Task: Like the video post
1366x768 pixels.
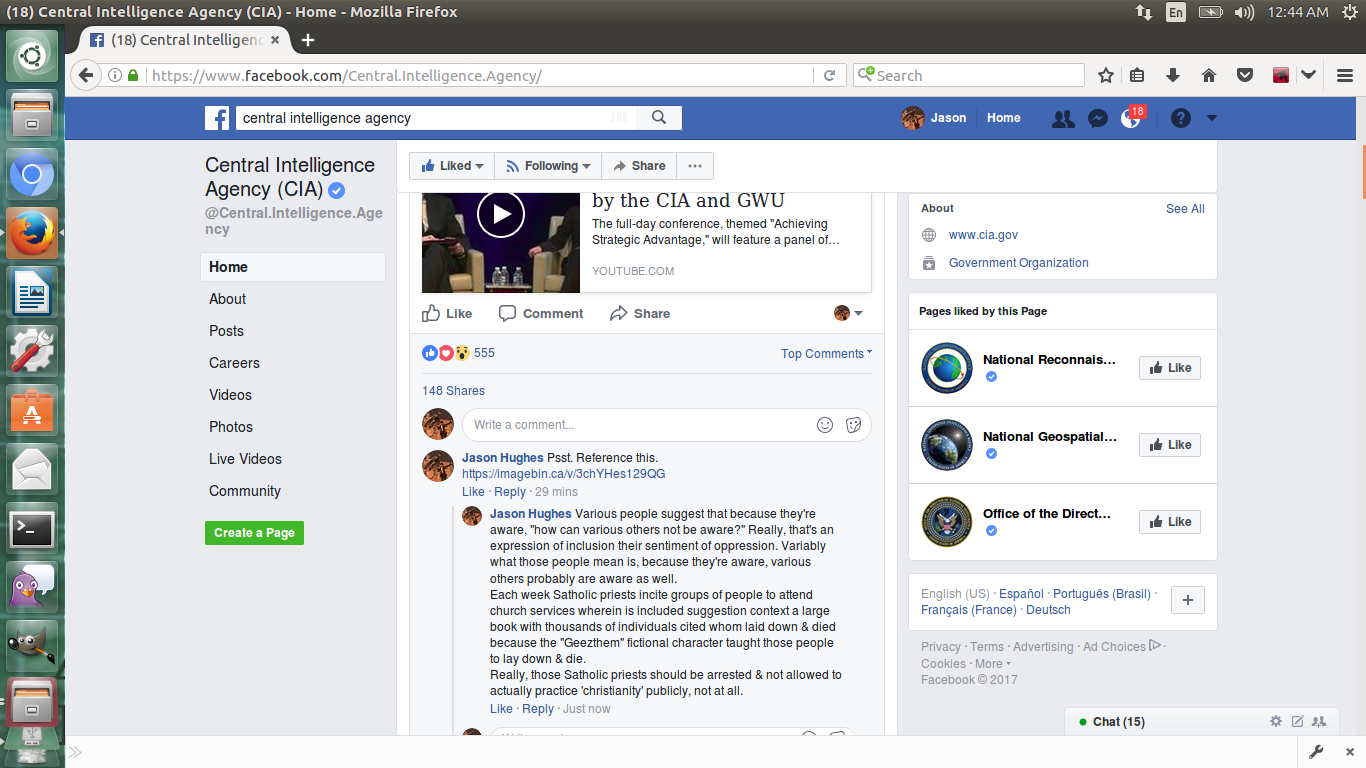Action: (447, 313)
